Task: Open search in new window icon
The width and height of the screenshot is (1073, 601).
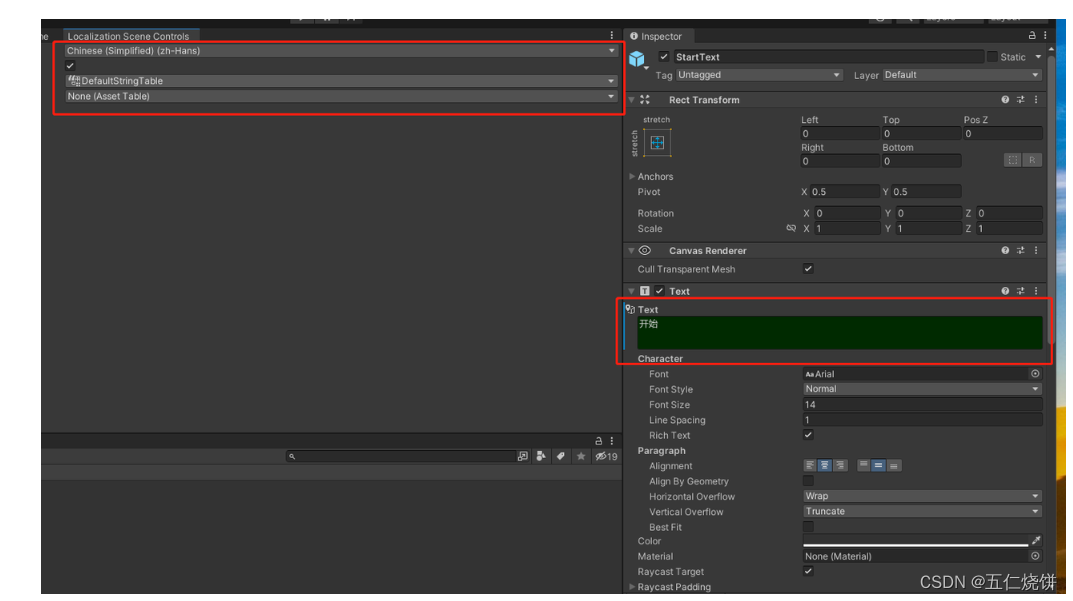Action: pyautogui.click(x=523, y=456)
